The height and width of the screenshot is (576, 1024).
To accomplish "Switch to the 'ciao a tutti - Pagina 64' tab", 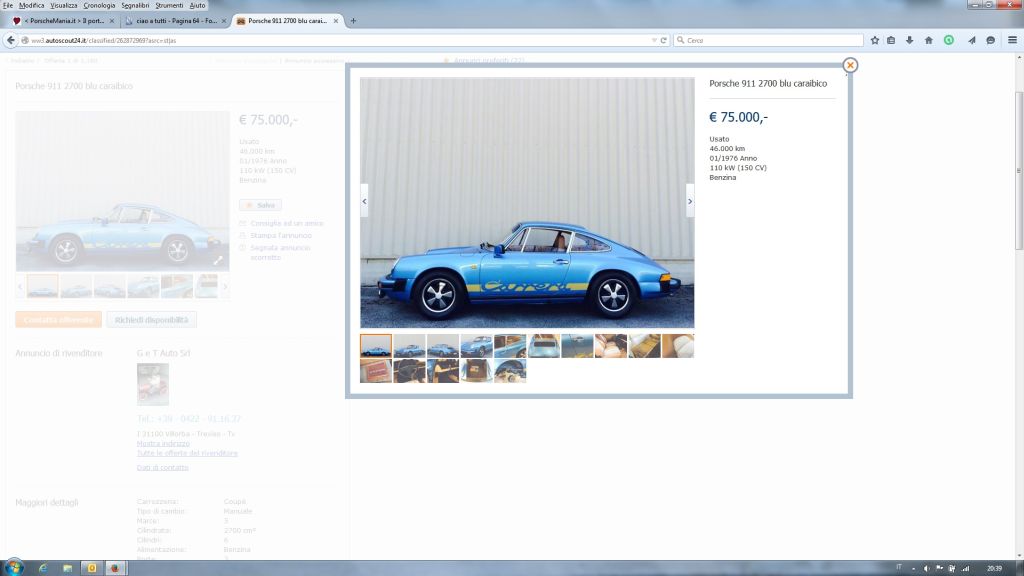I will pos(175,21).
